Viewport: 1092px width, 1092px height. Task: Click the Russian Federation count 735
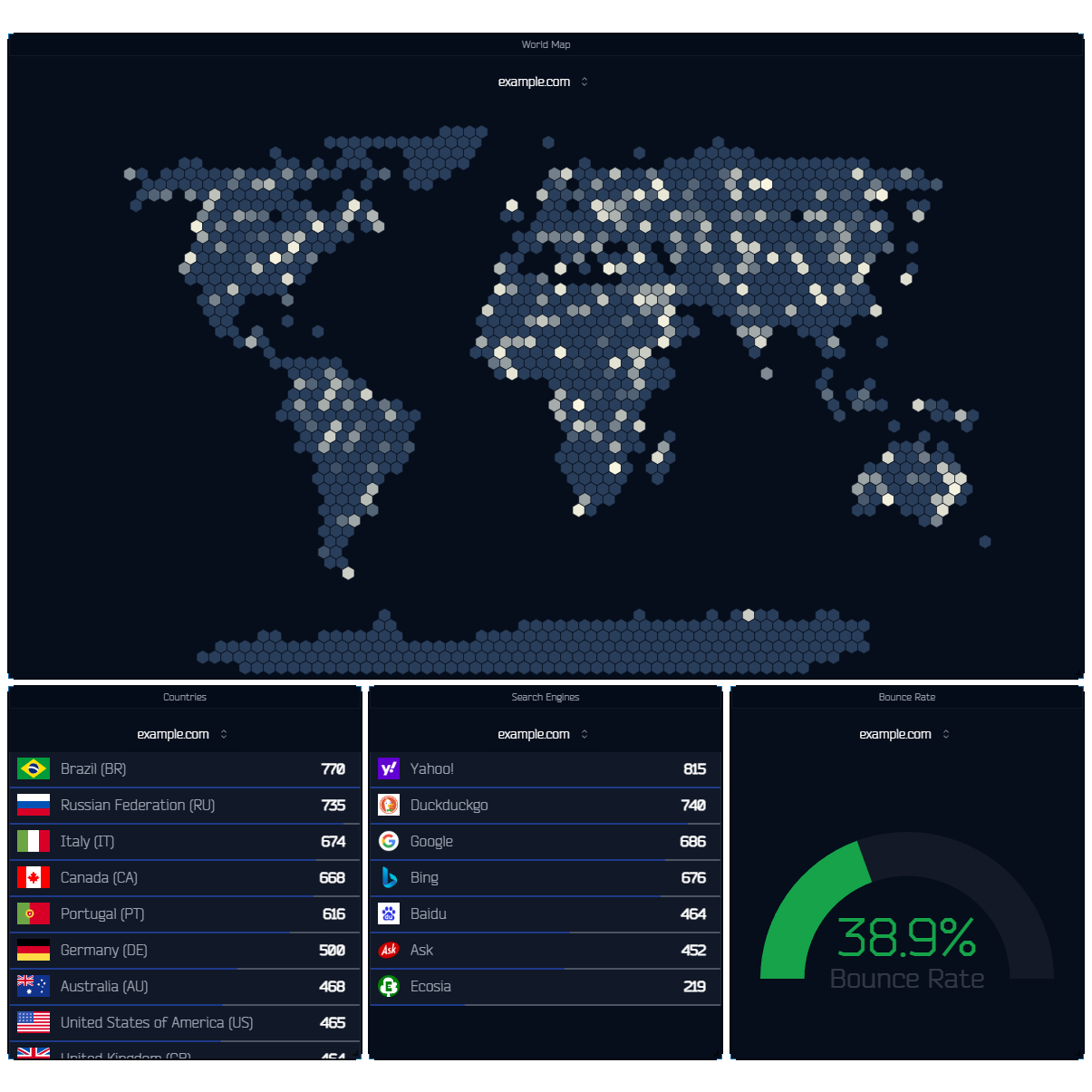tap(333, 805)
